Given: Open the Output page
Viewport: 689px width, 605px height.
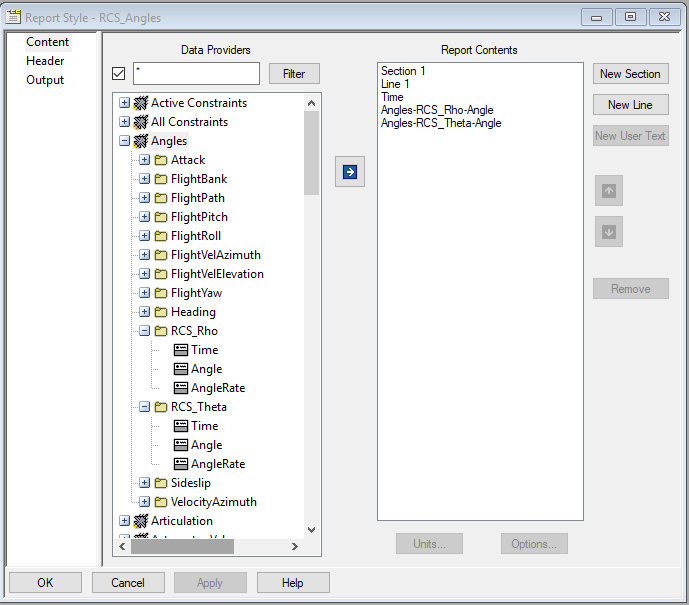Looking at the screenshot, I should [x=45, y=80].
